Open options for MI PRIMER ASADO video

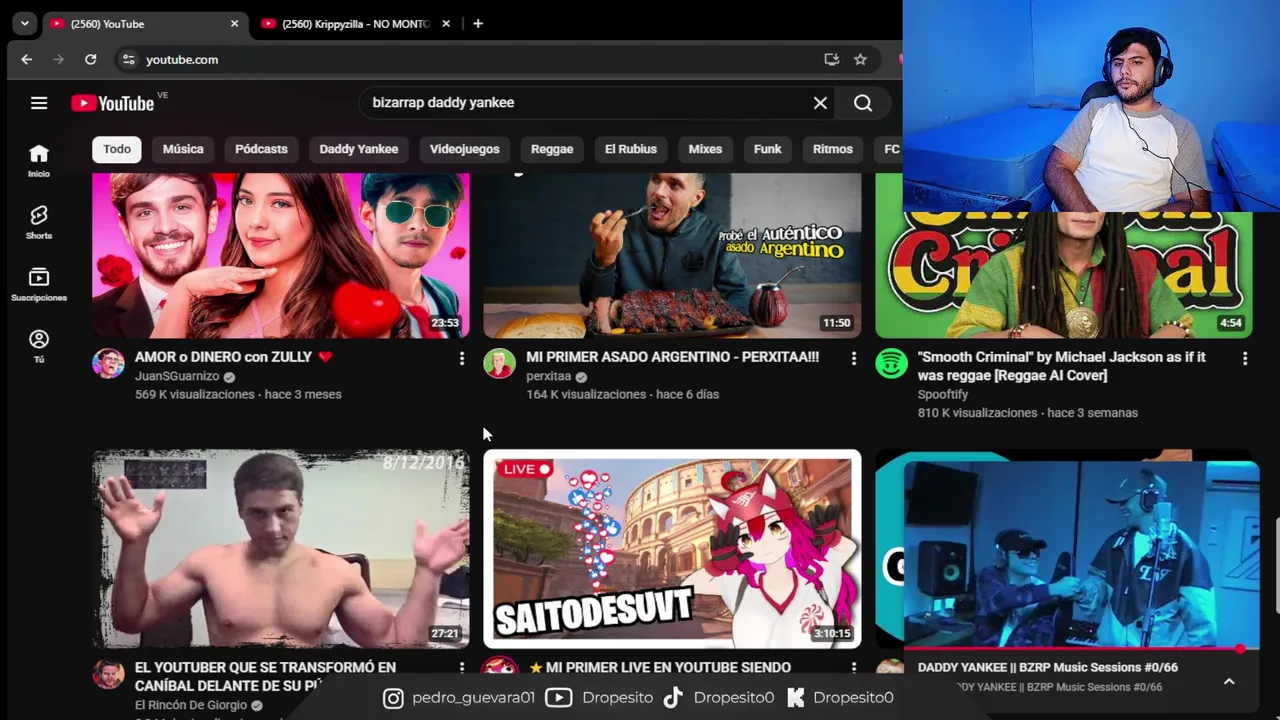pyautogui.click(x=853, y=358)
